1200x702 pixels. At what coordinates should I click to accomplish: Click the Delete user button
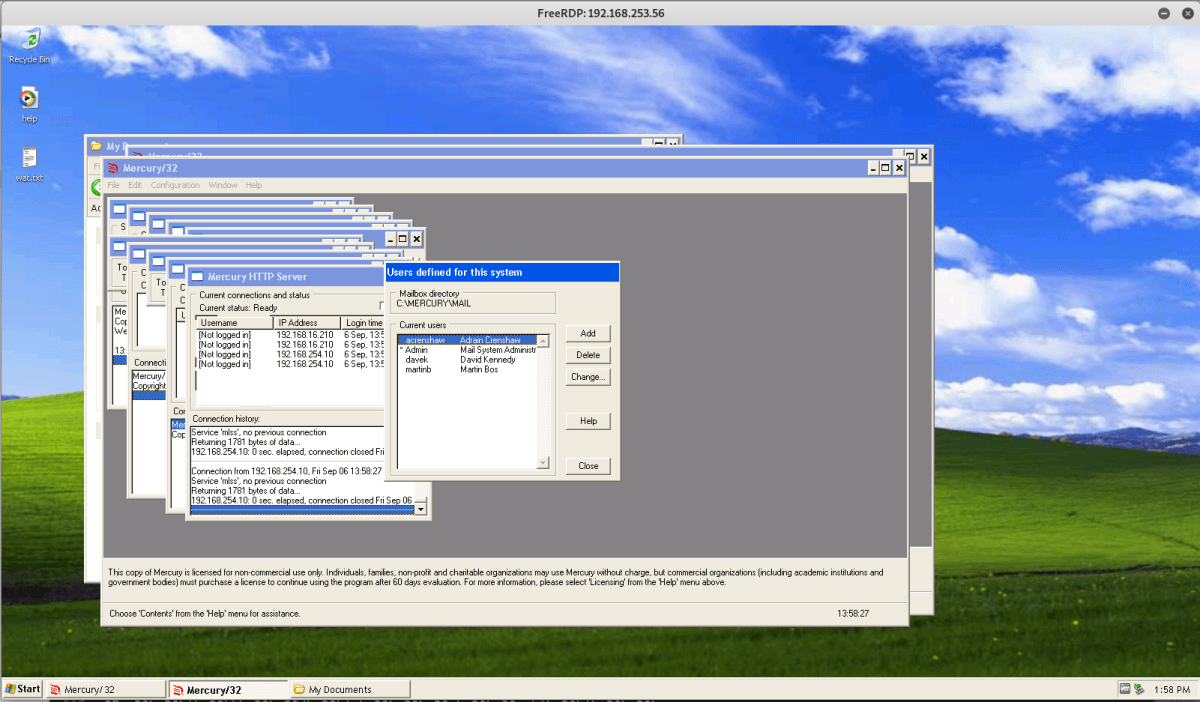coord(588,355)
